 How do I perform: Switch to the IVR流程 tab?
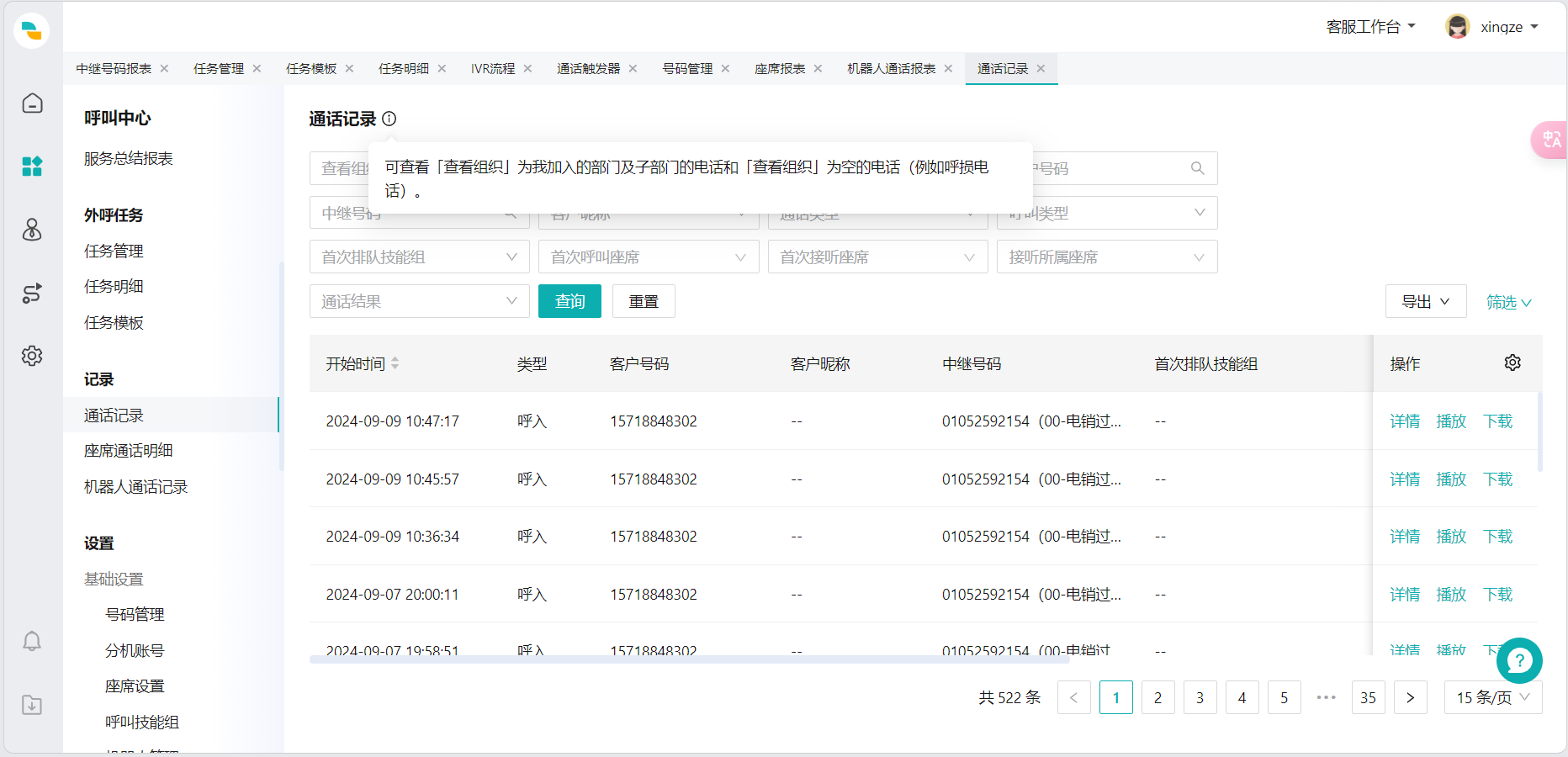[x=493, y=68]
